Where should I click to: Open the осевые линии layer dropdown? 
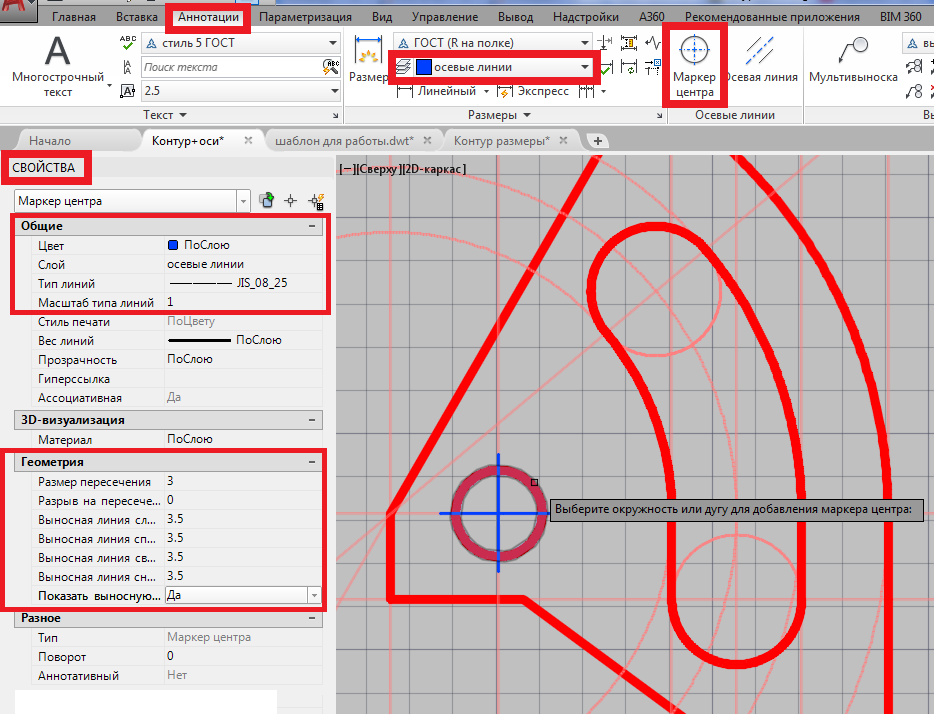585,67
